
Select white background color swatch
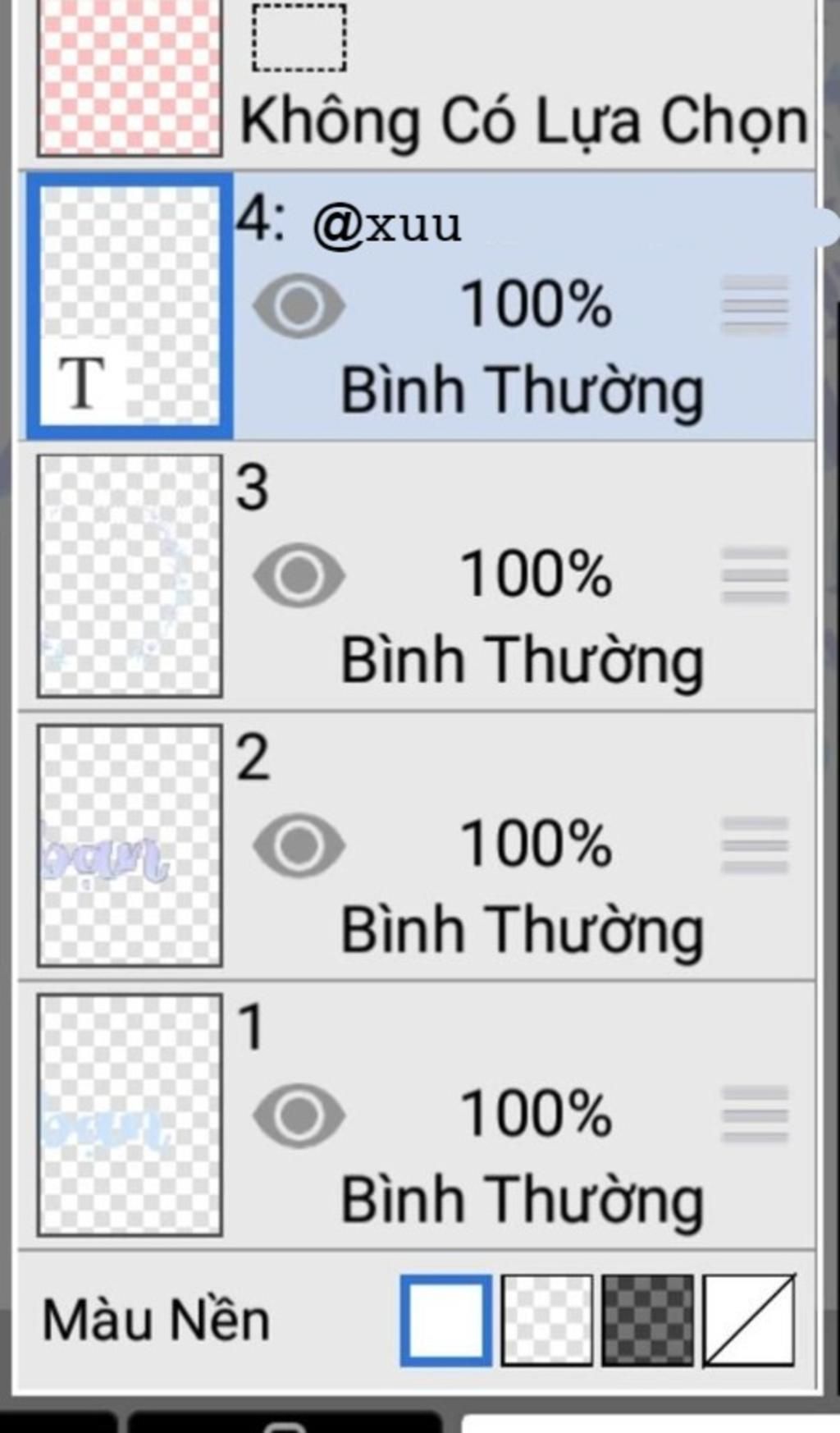(446, 1320)
